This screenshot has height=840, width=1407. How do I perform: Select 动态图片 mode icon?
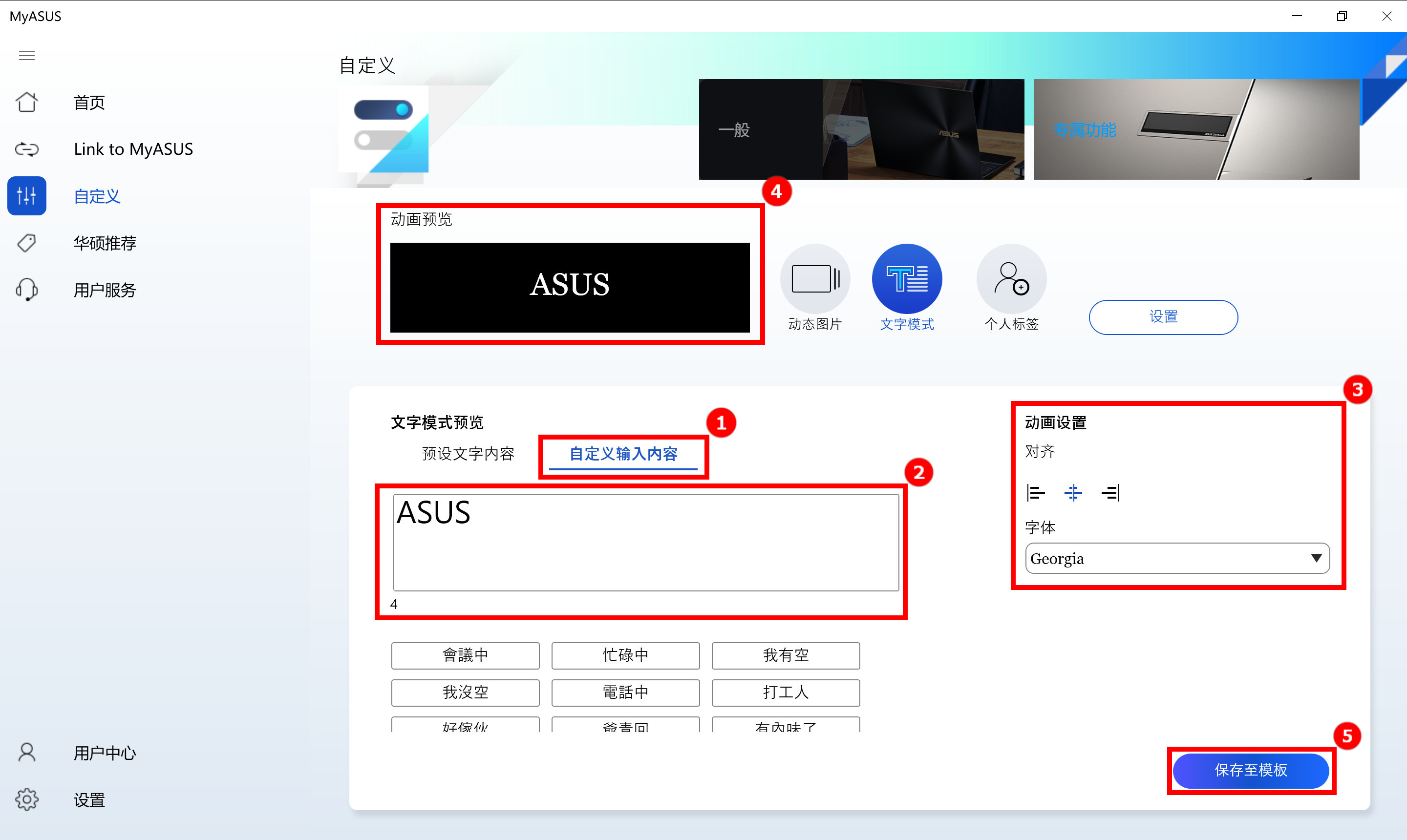point(815,278)
